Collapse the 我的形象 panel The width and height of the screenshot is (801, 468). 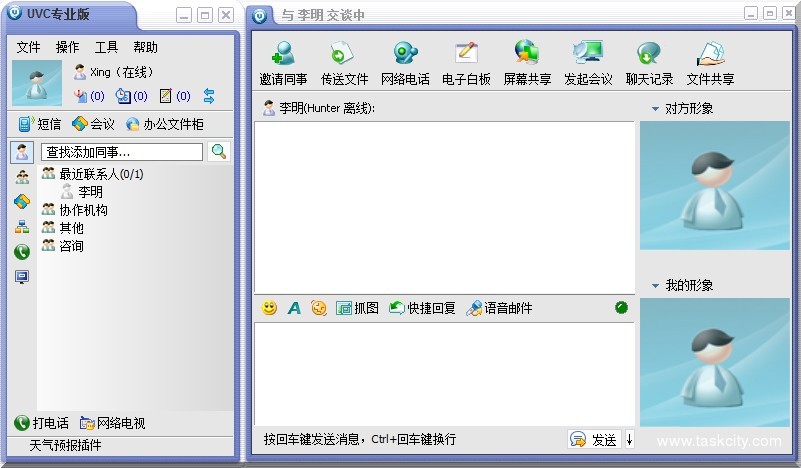655,286
